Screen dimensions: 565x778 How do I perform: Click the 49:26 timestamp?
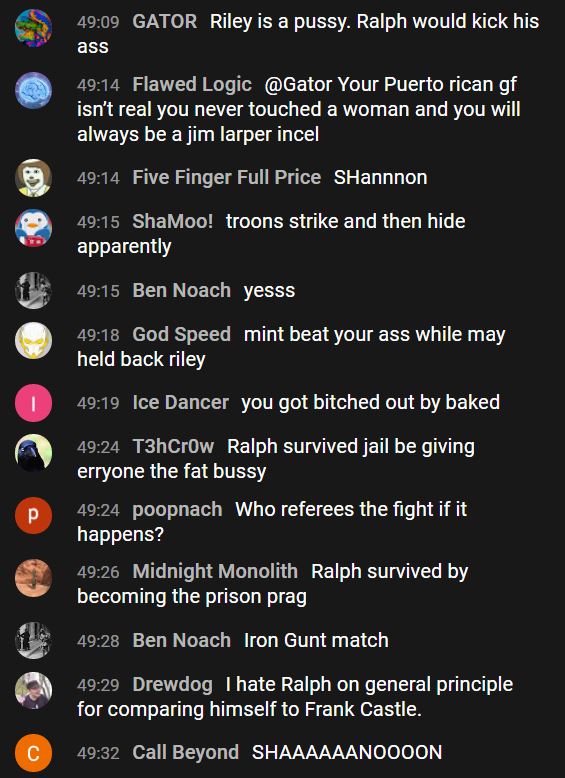[98, 572]
